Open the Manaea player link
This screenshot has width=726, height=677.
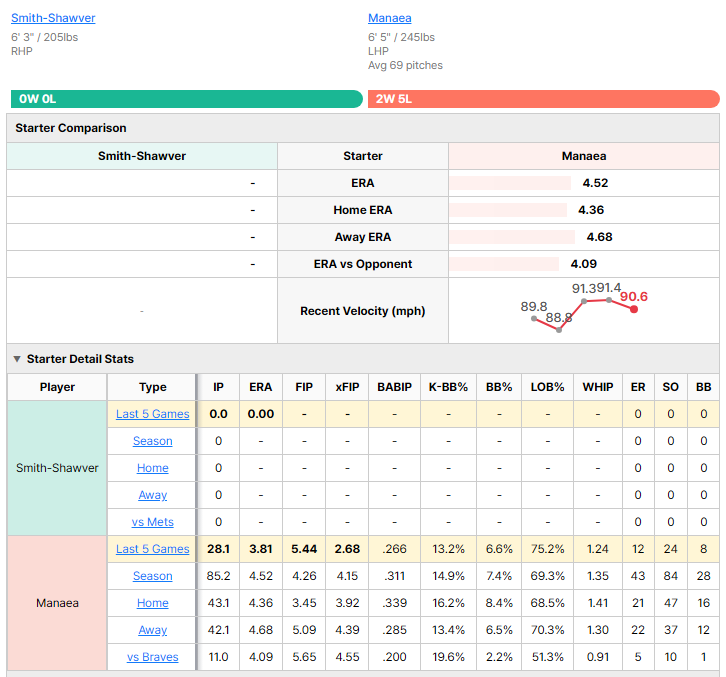pyautogui.click(x=389, y=18)
